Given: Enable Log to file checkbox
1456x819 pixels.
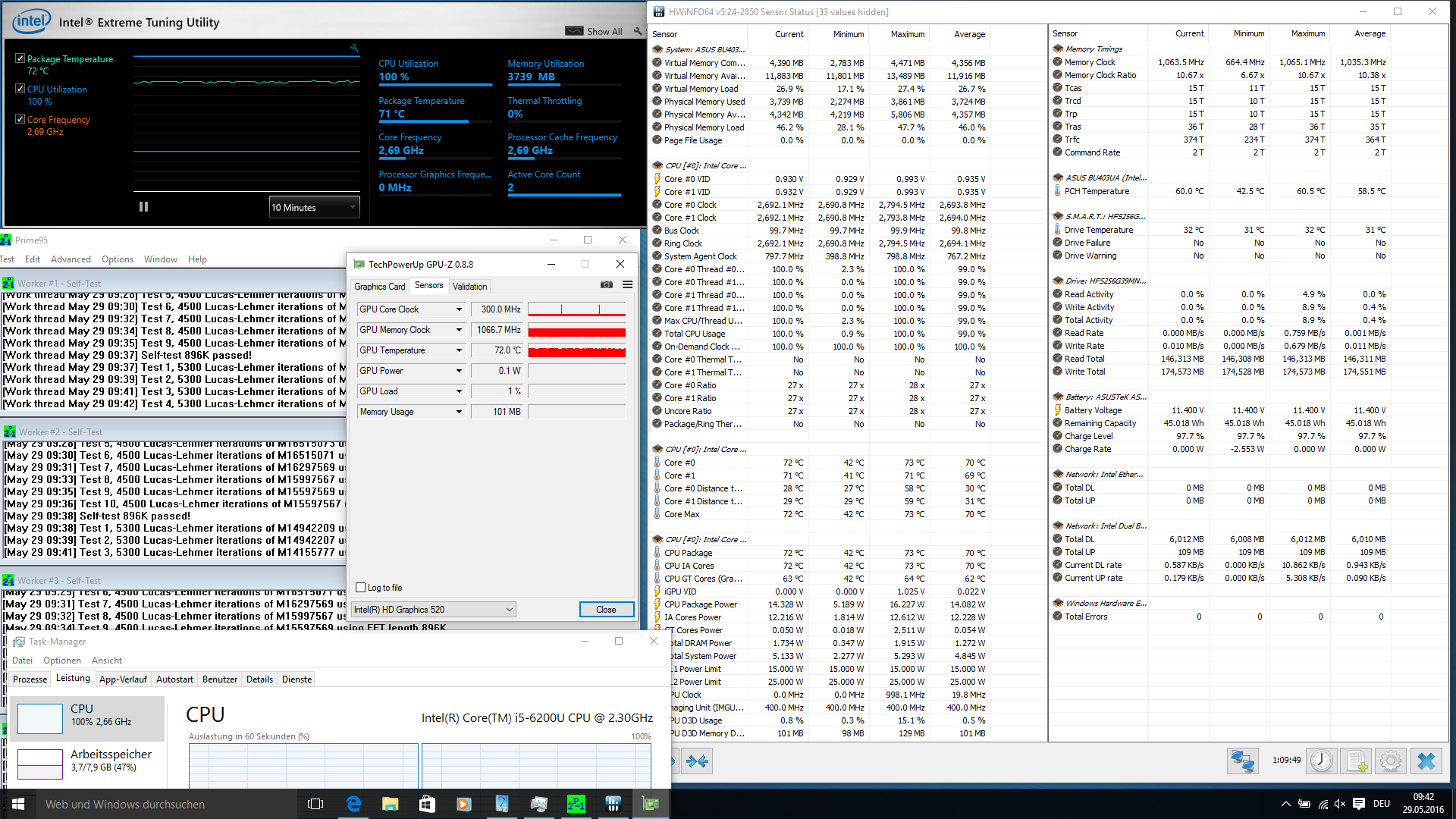Looking at the screenshot, I should [x=361, y=588].
